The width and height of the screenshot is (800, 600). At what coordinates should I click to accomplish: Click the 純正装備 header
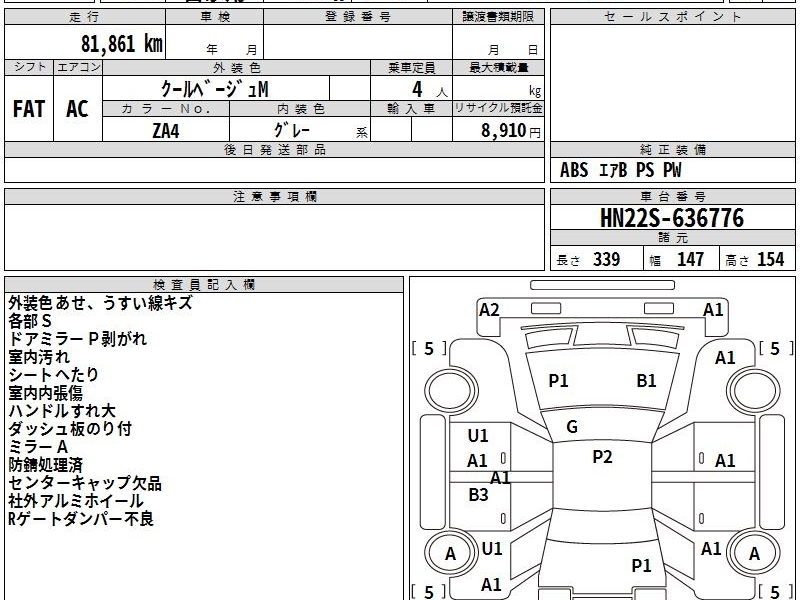(672, 149)
